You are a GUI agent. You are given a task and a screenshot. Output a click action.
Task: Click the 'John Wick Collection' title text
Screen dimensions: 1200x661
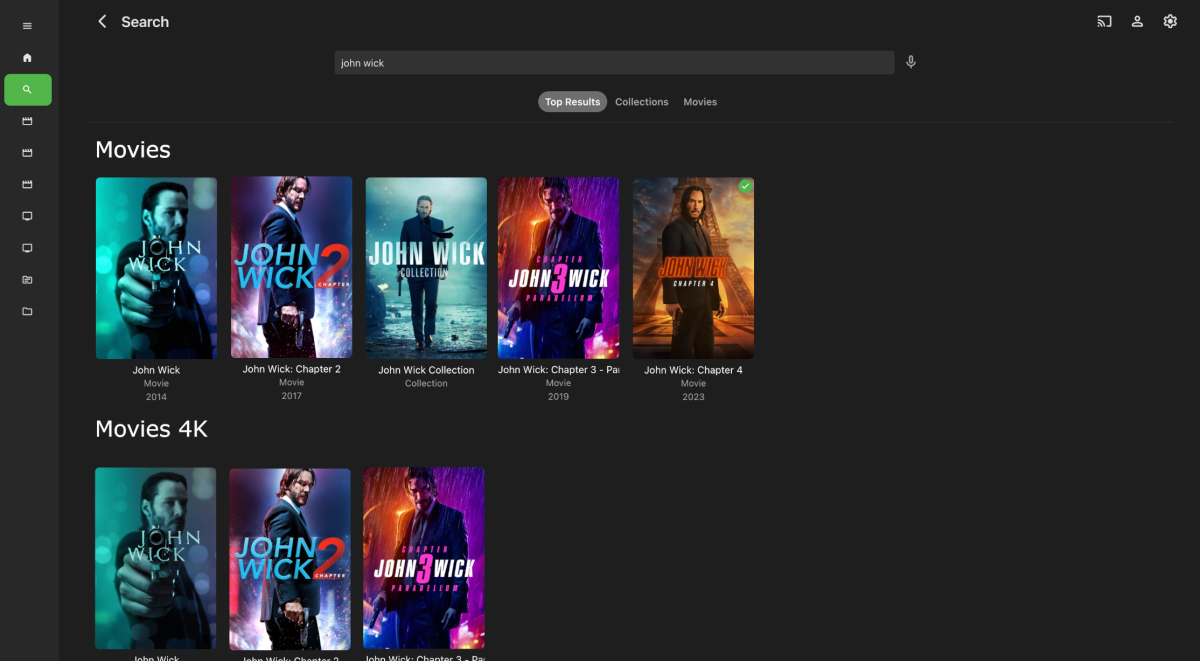click(x=426, y=370)
